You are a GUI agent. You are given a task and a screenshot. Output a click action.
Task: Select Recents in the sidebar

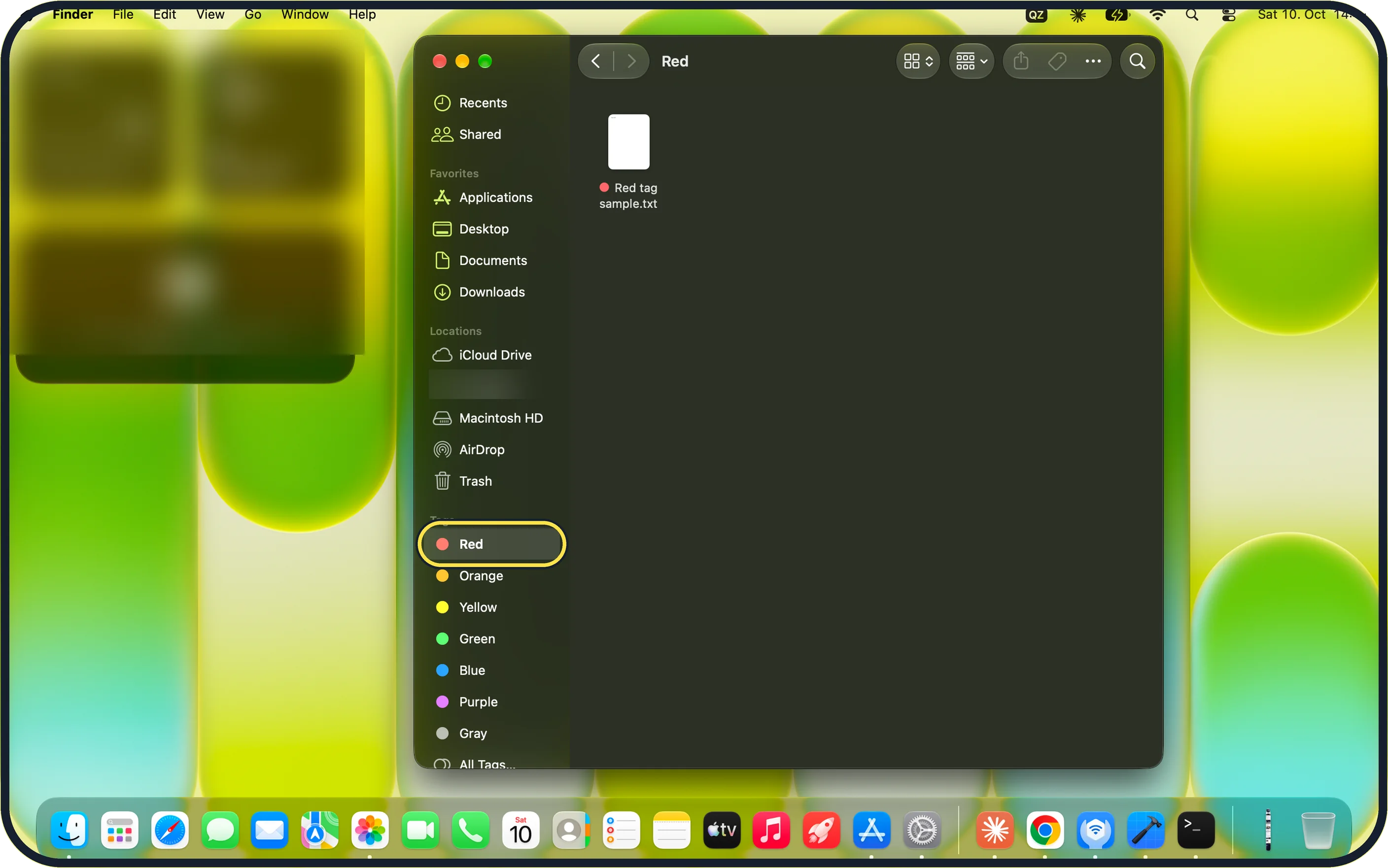492,103
